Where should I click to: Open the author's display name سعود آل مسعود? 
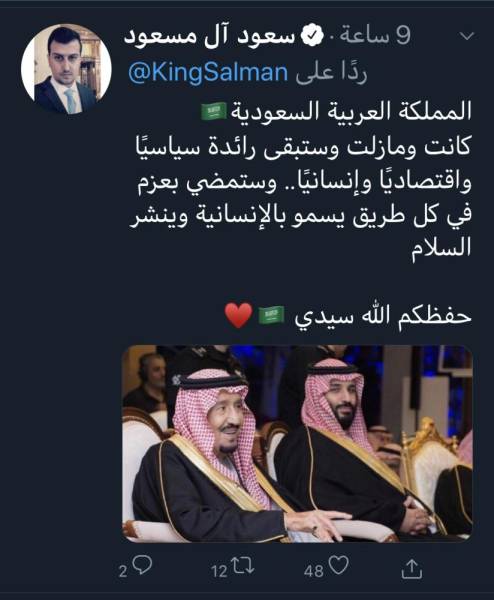tap(209, 36)
